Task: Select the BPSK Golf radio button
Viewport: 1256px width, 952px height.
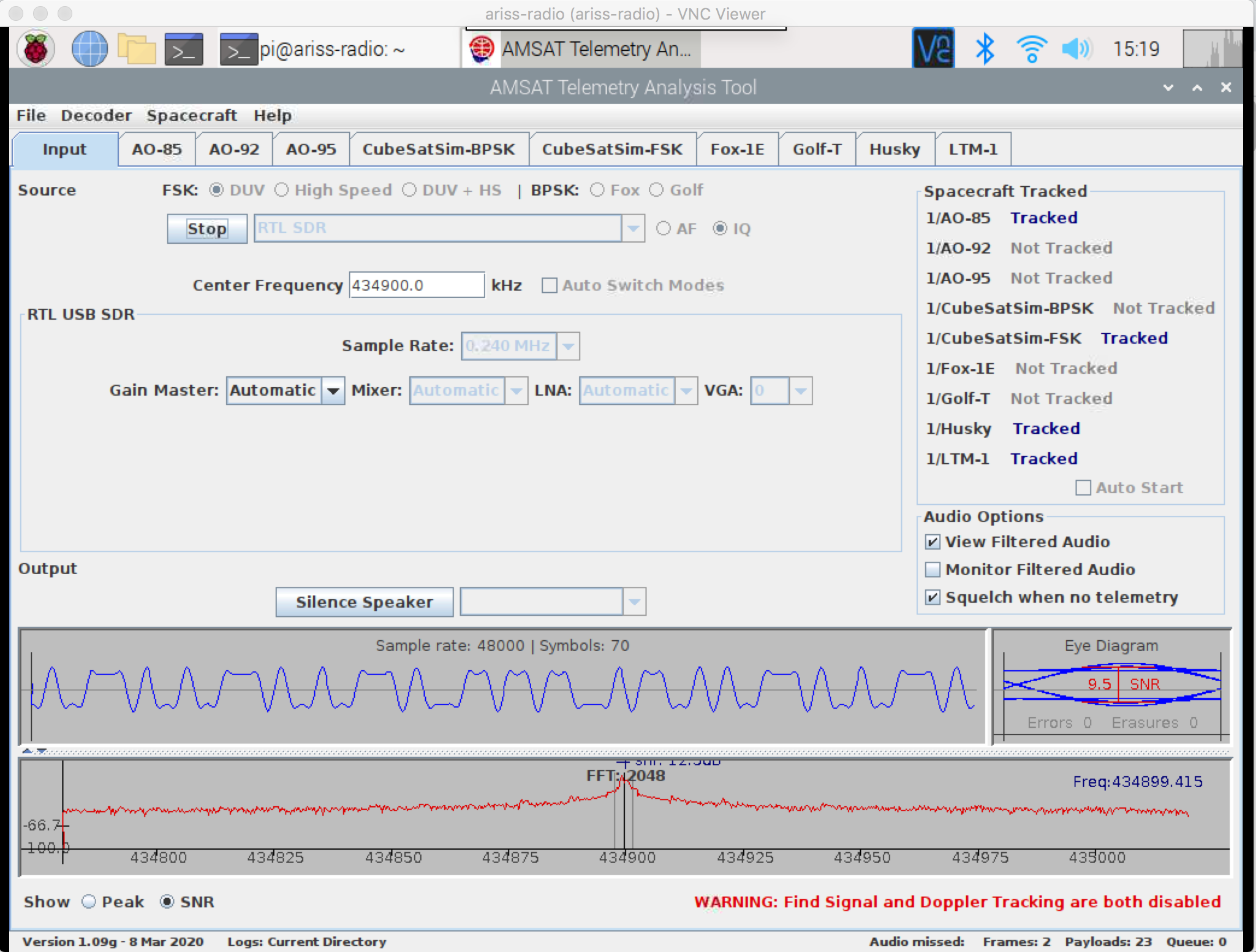Action: [x=656, y=190]
